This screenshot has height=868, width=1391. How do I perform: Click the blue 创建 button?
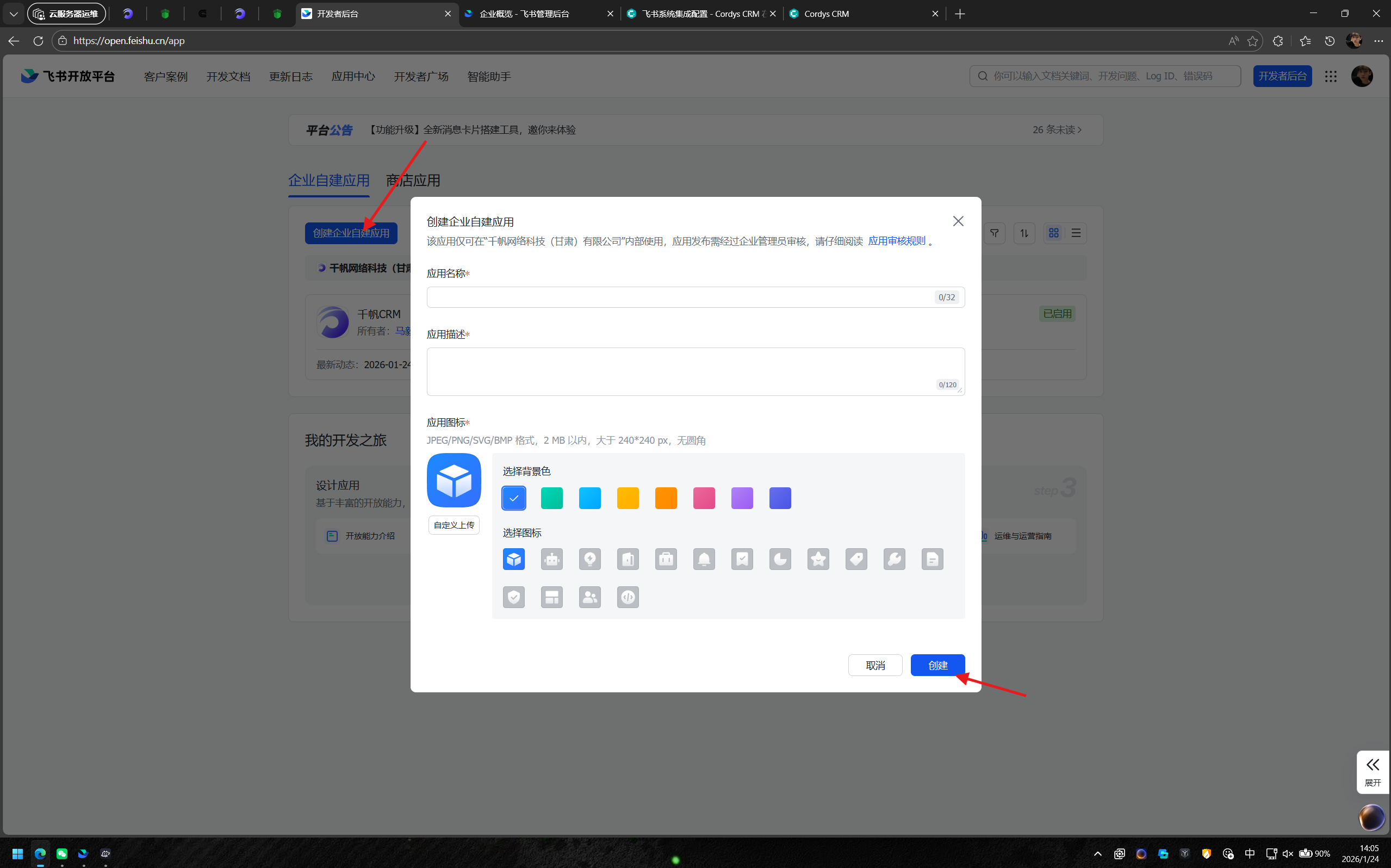pos(937,665)
